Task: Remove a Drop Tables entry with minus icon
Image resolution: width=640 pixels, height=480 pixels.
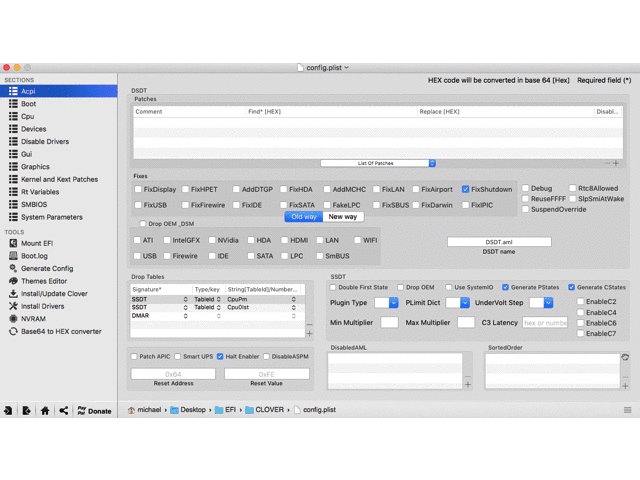Action: 309,324
